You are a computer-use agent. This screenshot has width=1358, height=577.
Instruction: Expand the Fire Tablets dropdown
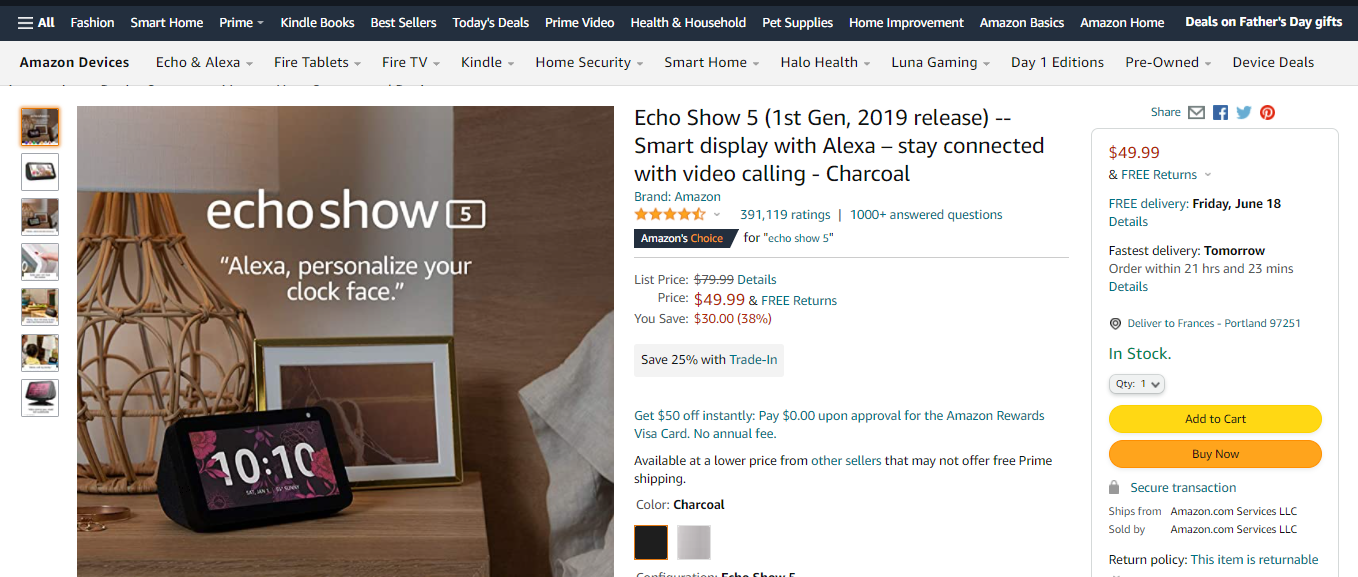pos(318,62)
